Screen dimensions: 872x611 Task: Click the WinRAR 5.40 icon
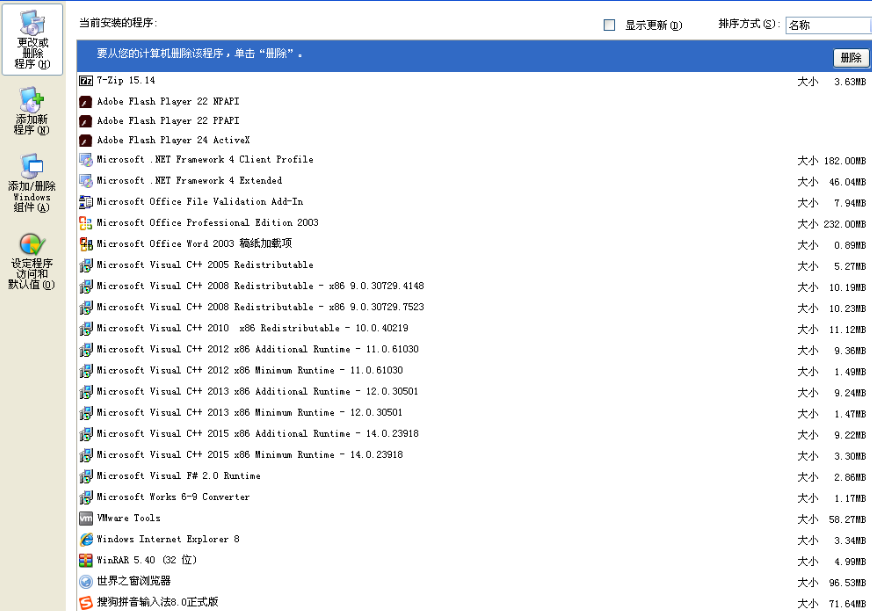[x=86, y=561]
